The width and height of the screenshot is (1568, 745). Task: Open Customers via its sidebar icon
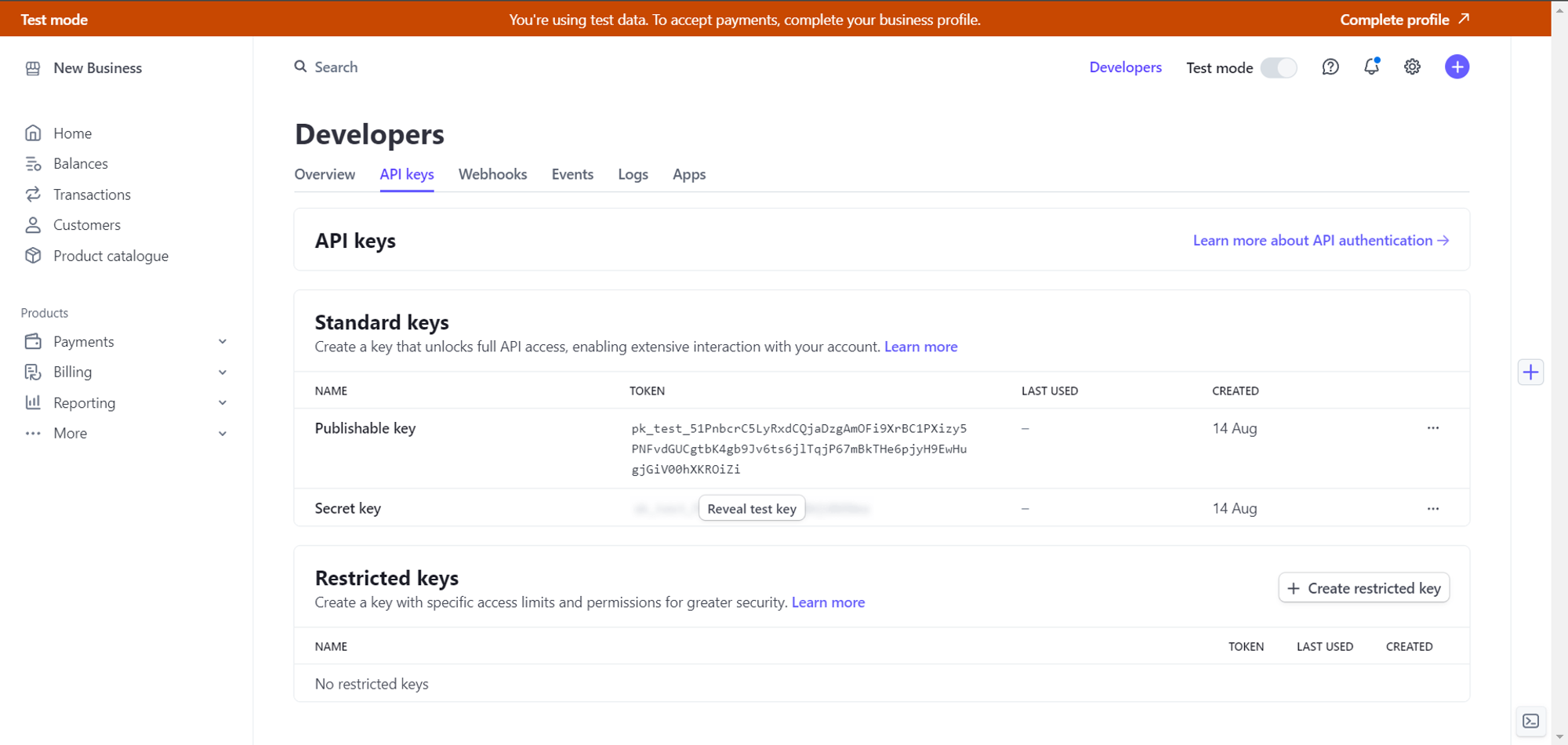pos(33,224)
